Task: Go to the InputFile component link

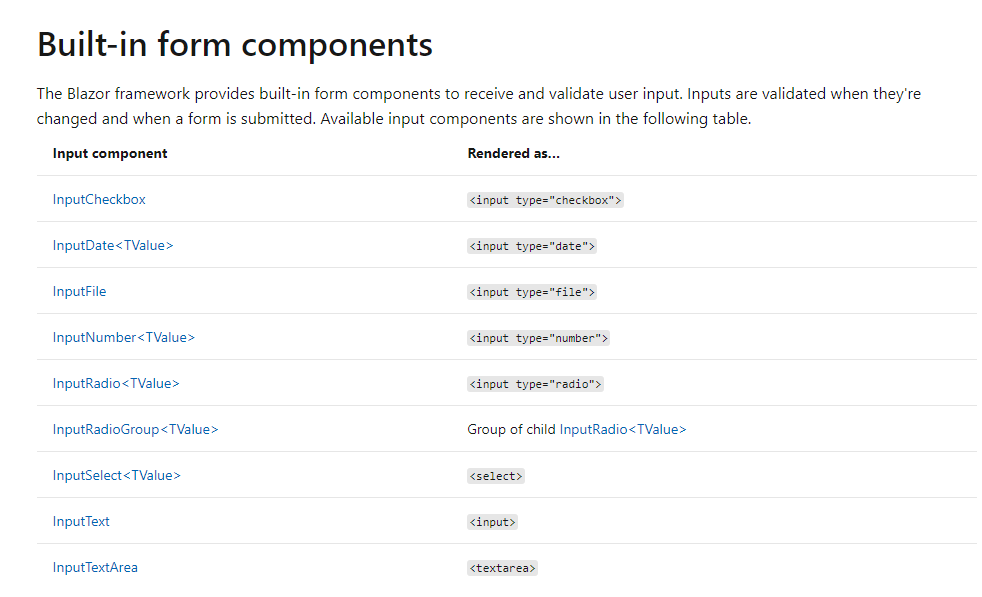Action: pyautogui.click(x=79, y=292)
